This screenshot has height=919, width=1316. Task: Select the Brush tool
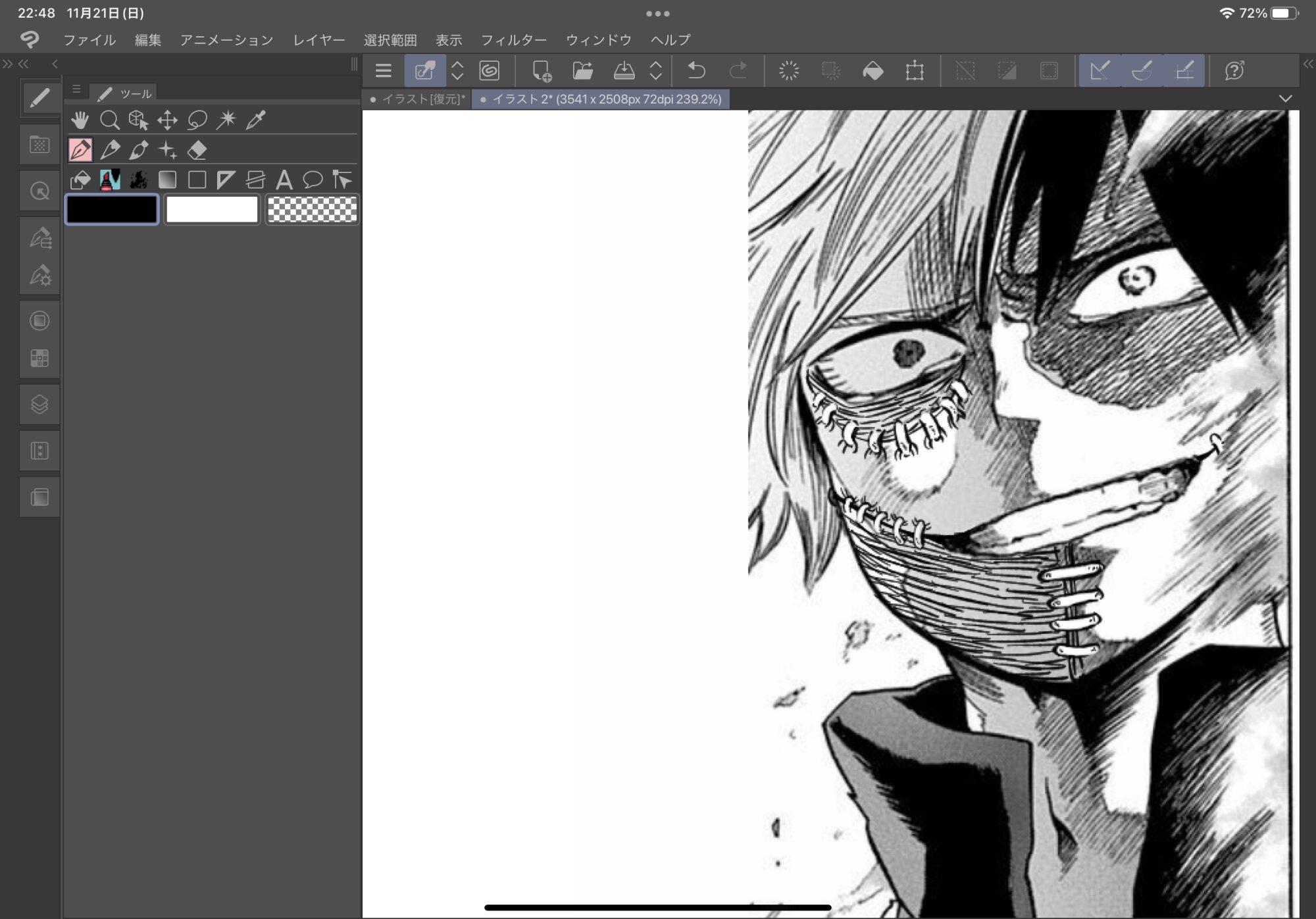(x=139, y=150)
